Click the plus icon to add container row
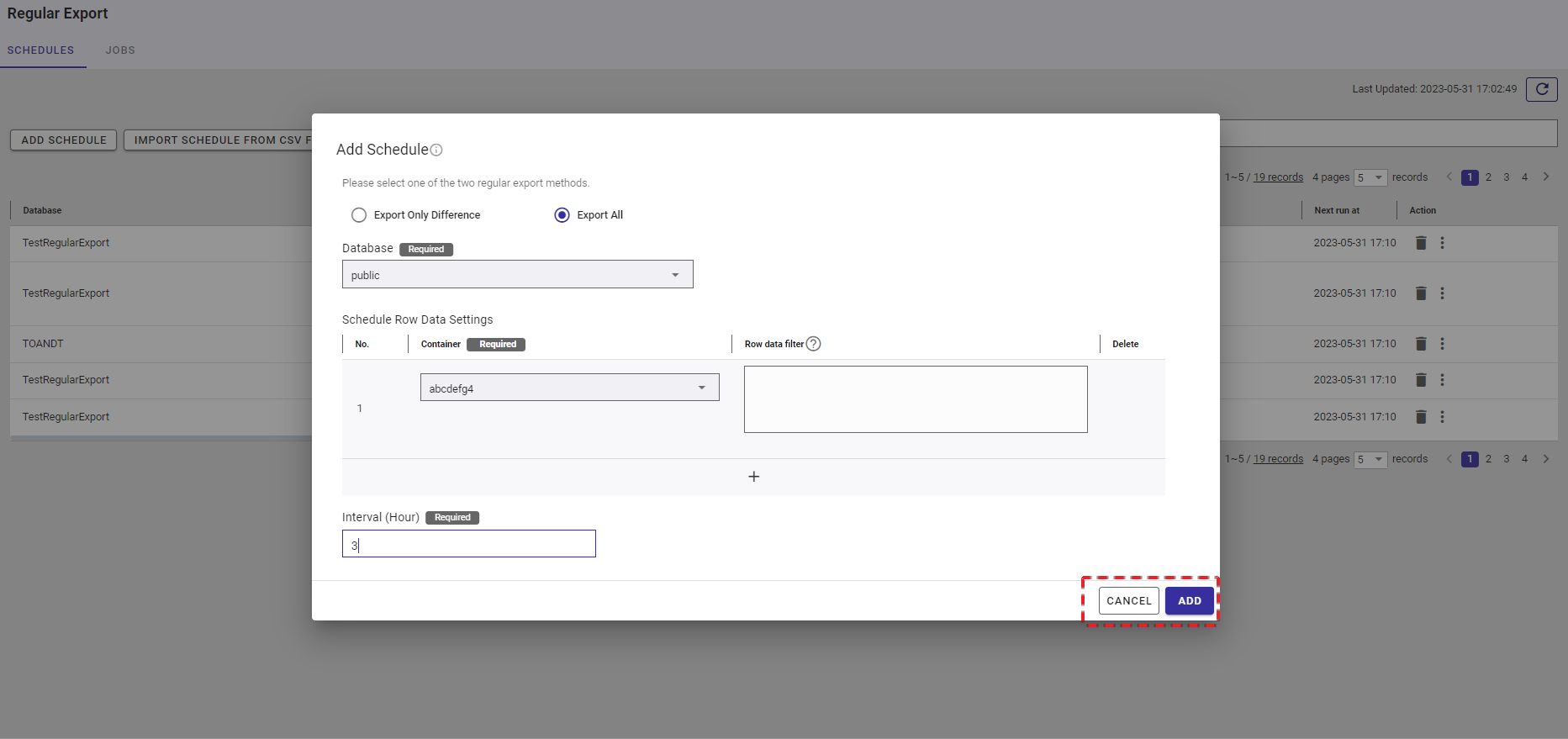The image size is (1568, 739). (753, 477)
